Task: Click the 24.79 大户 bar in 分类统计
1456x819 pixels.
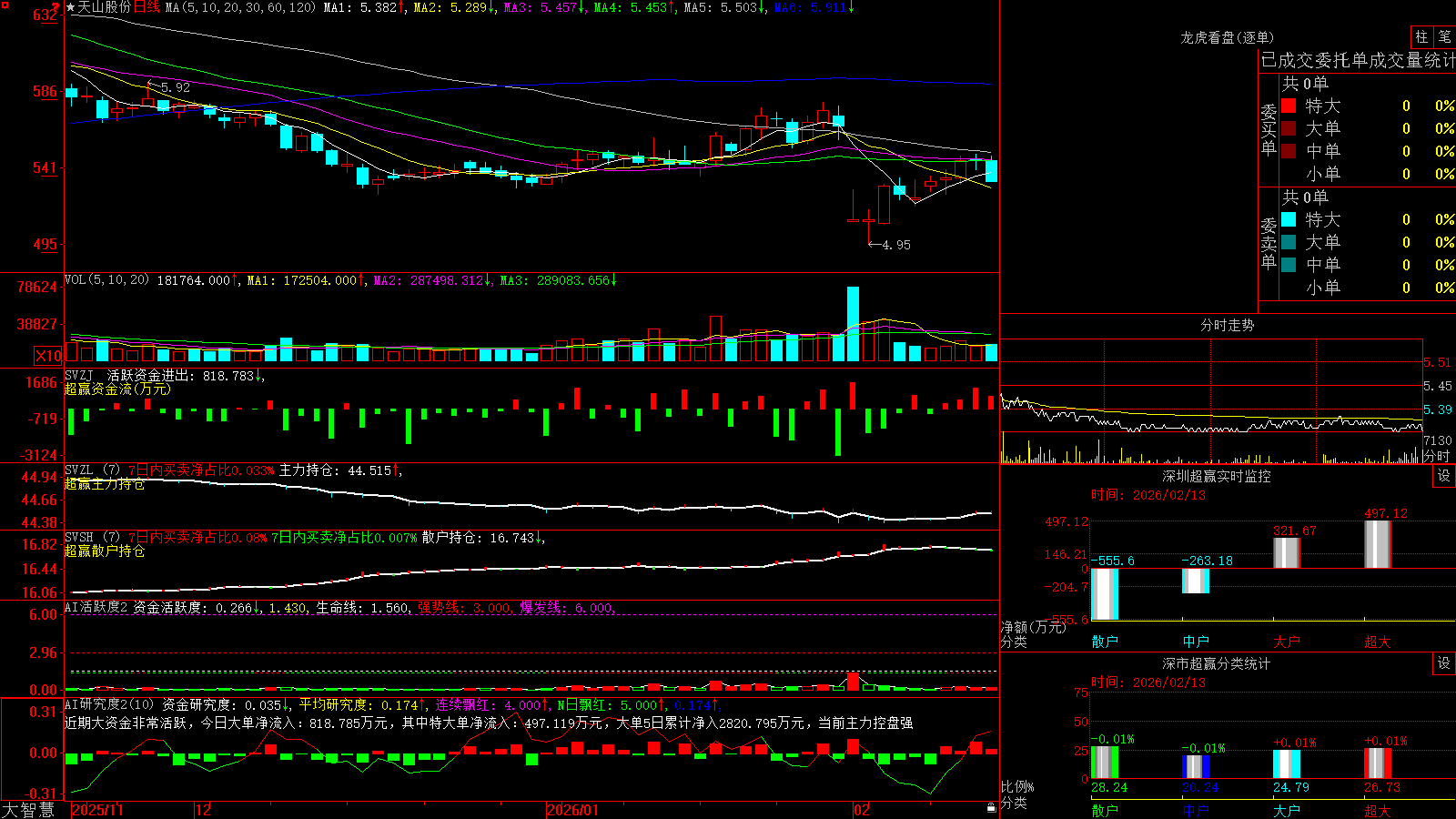Action: coord(1287,764)
